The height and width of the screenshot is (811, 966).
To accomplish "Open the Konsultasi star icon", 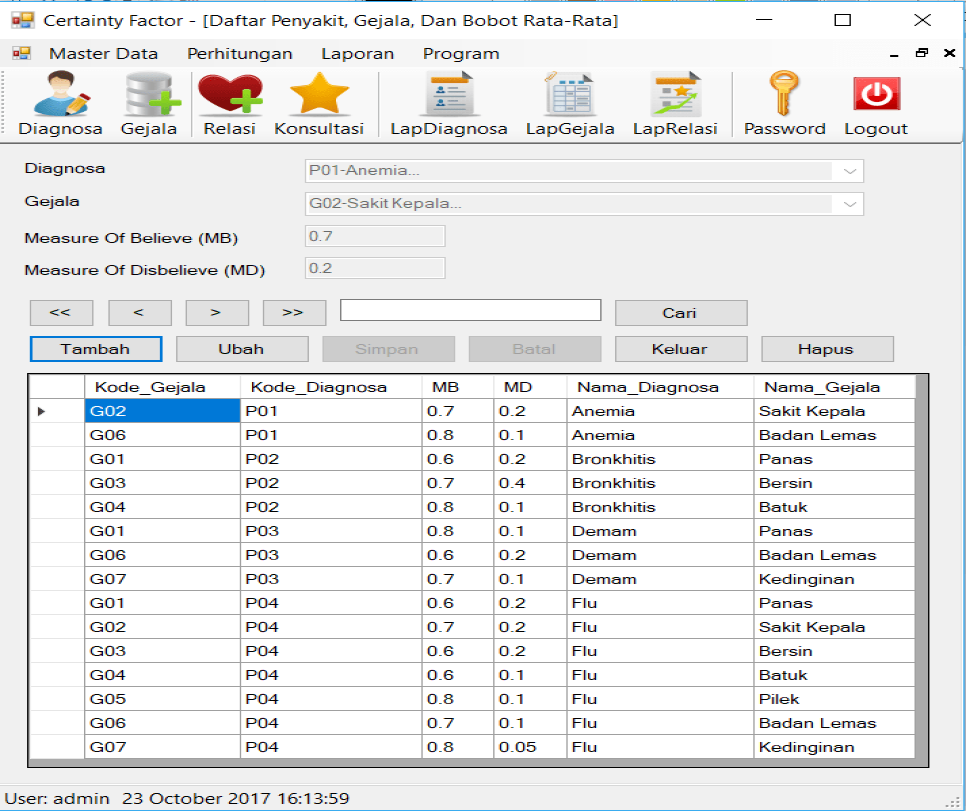I will click(x=319, y=103).
